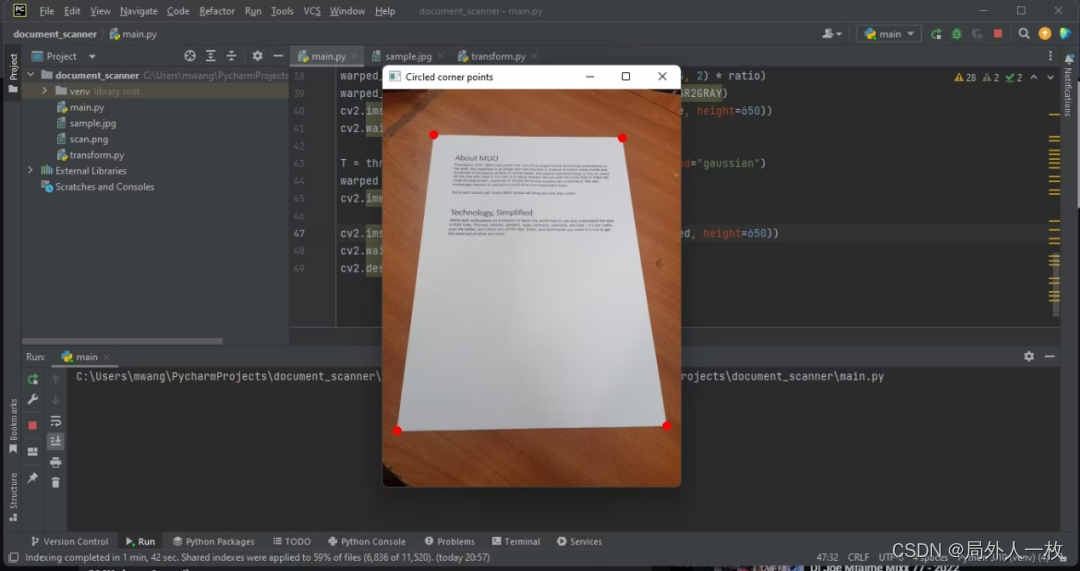Expand External Libraries node
1080x571 pixels.
tap(30, 170)
